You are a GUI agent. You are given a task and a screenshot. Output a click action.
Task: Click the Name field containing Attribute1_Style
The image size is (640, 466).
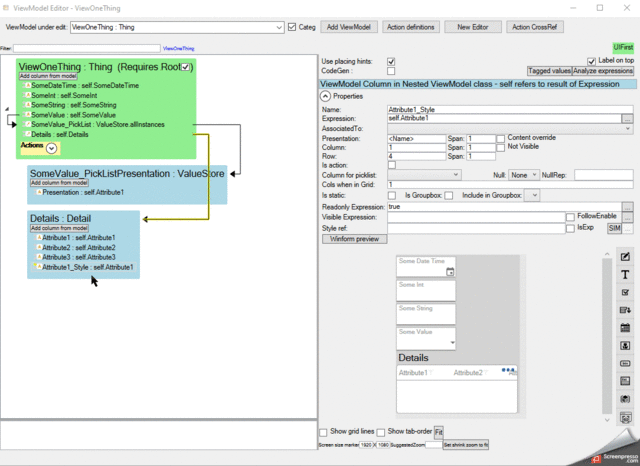[510, 109]
